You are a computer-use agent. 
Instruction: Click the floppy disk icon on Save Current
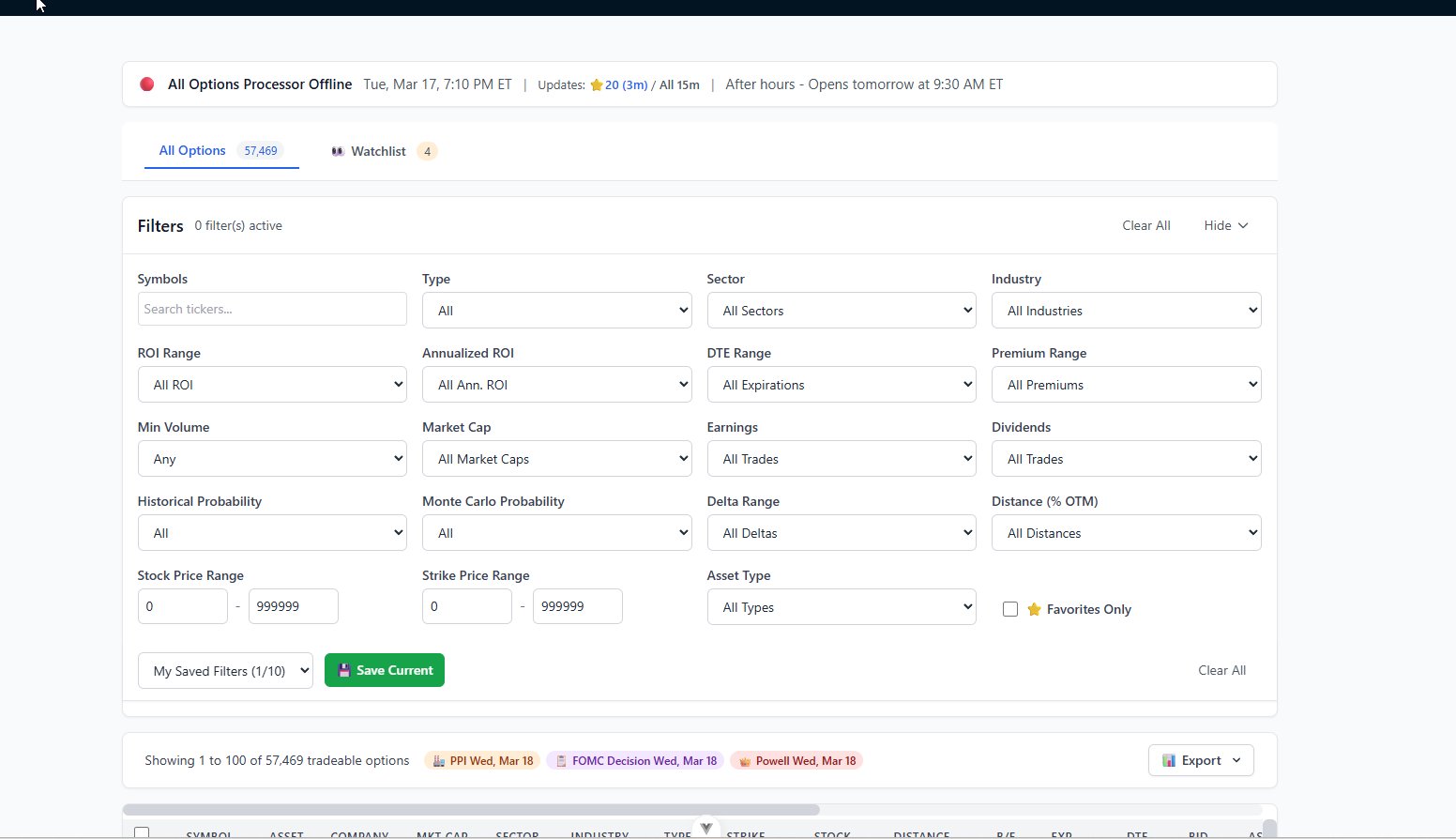click(x=344, y=671)
